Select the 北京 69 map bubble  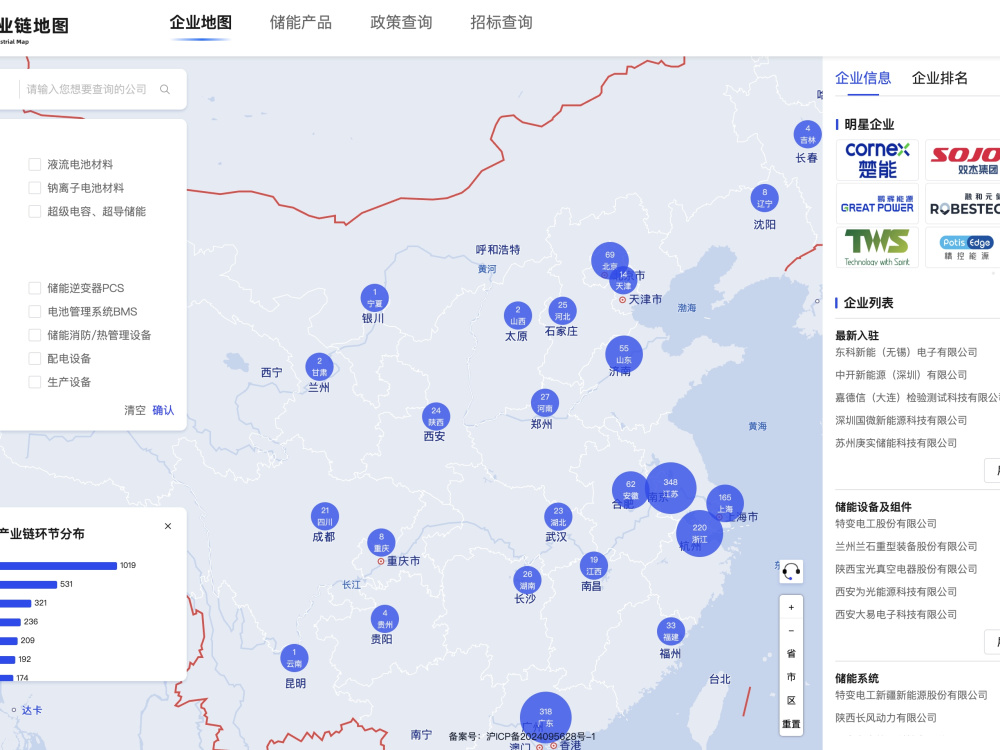tap(610, 260)
